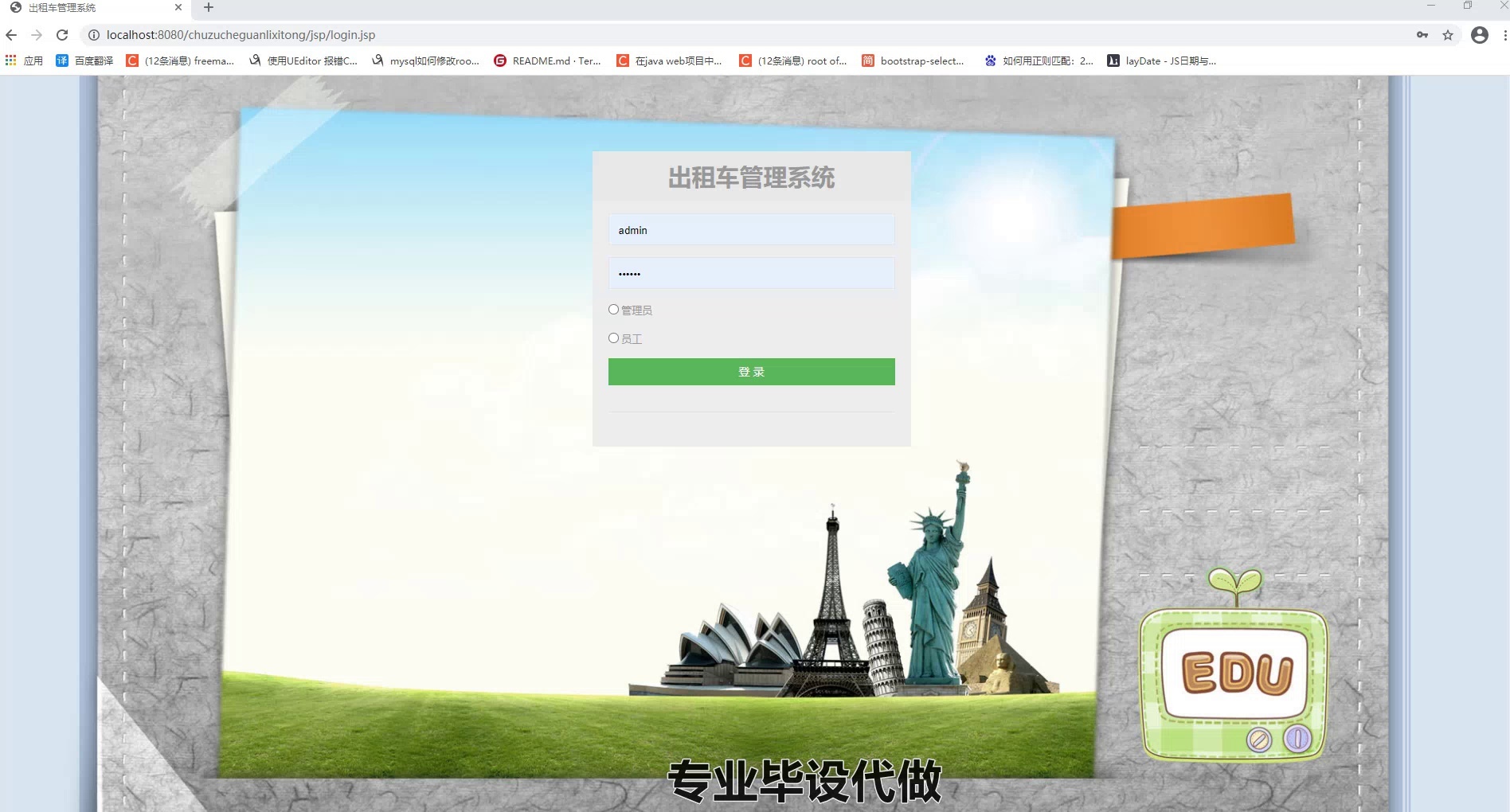Focus the address bar showing localhost:8080
Image resolution: width=1510 pixels, height=812 pixels.
pyautogui.click(x=749, y=35)
